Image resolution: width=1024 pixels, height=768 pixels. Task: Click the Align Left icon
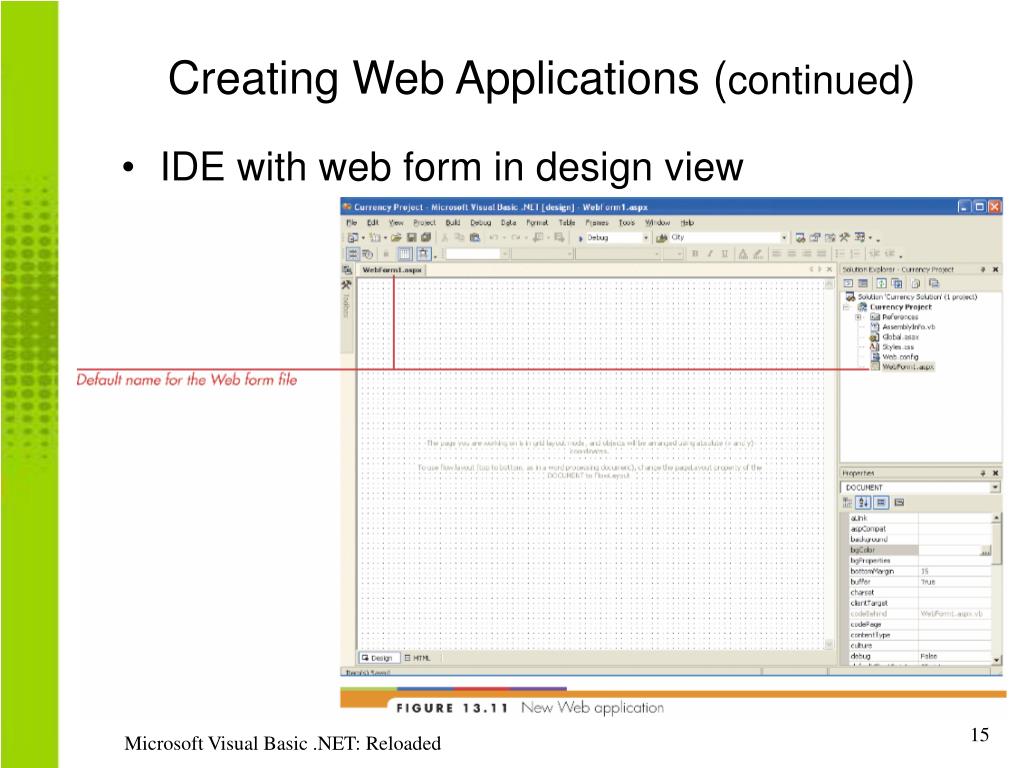[x=776, y=254]
